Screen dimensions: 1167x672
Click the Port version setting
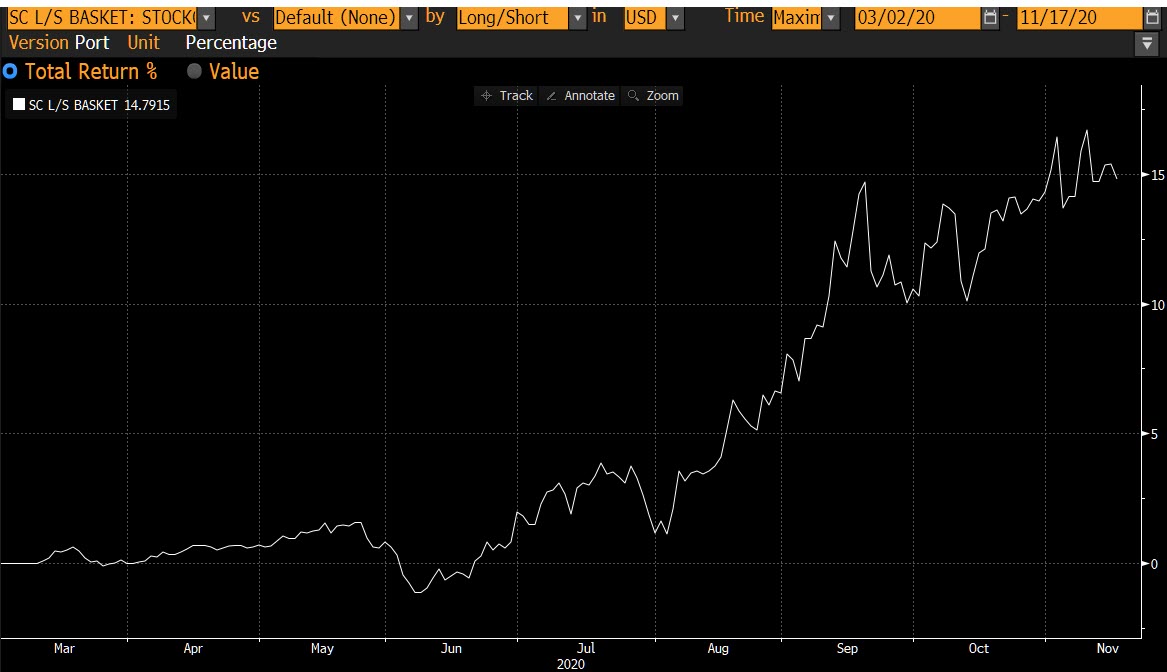pos(92,43)
